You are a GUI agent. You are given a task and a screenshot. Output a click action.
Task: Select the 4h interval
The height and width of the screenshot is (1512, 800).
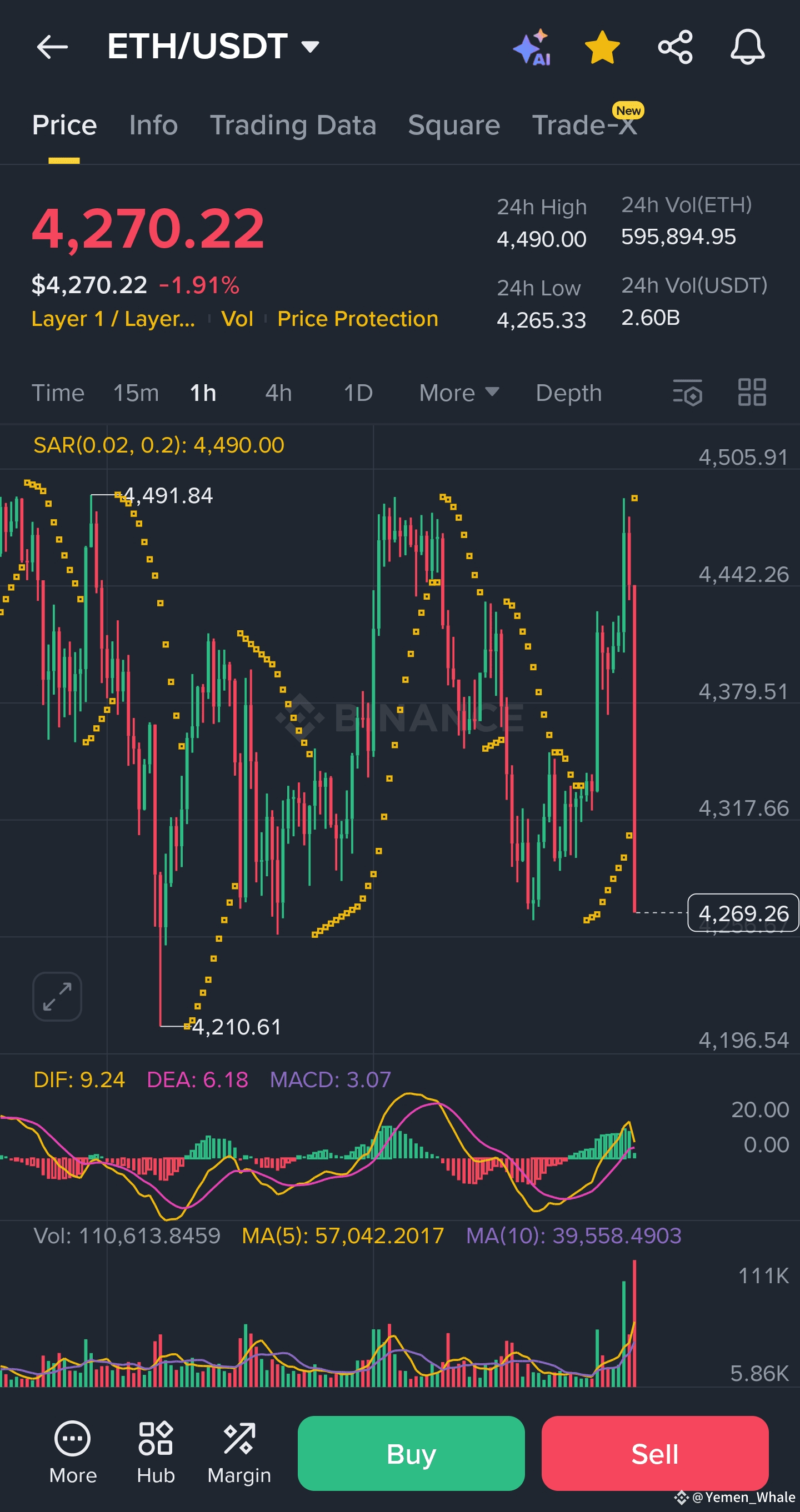click(x=278, y=393)
